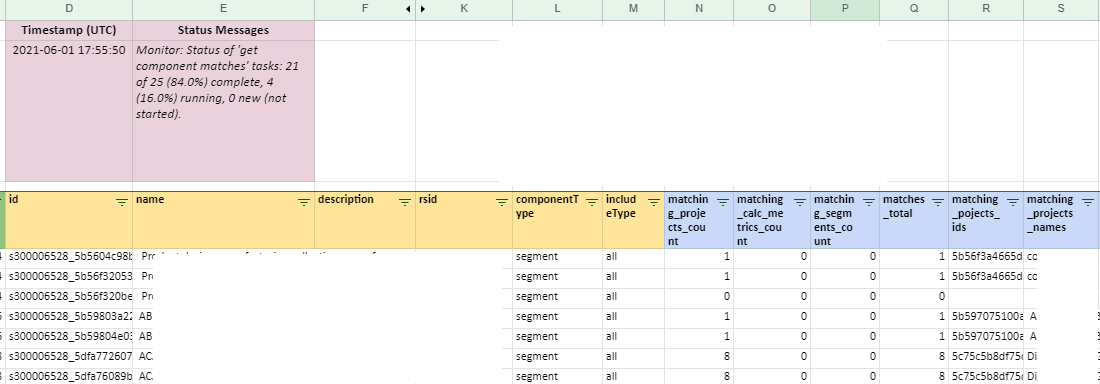Open filter for matching_projects_names column
The image size is (1100, 384).
pos(1089,201)
